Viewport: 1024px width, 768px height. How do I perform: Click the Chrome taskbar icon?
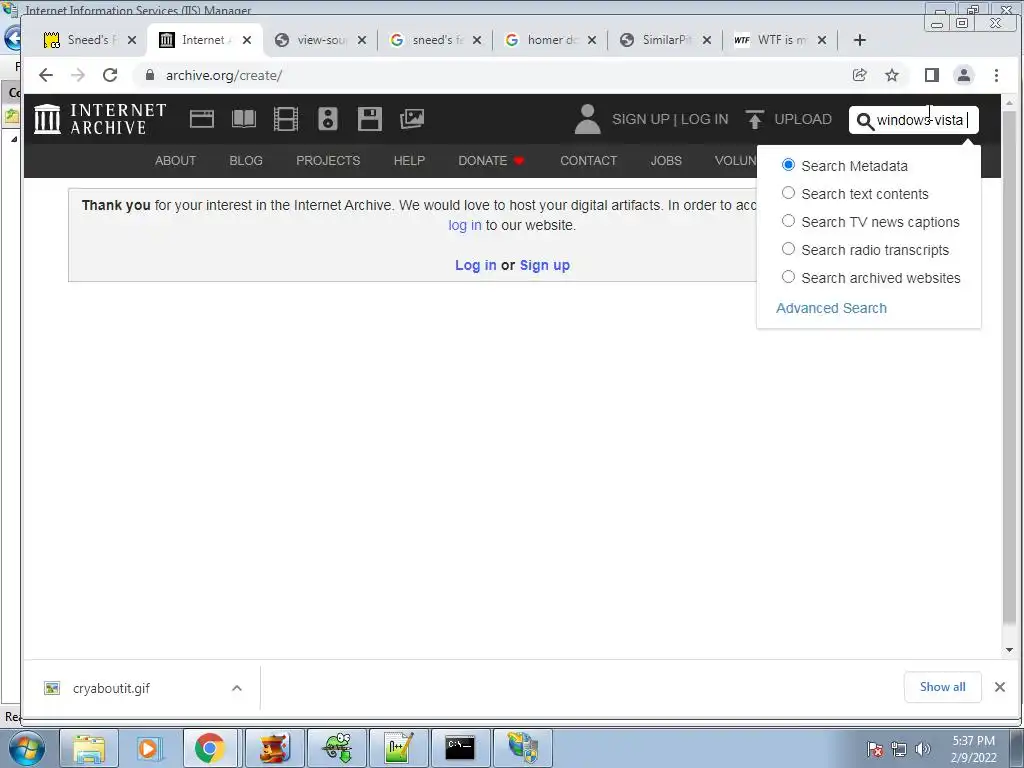point(209,748)
